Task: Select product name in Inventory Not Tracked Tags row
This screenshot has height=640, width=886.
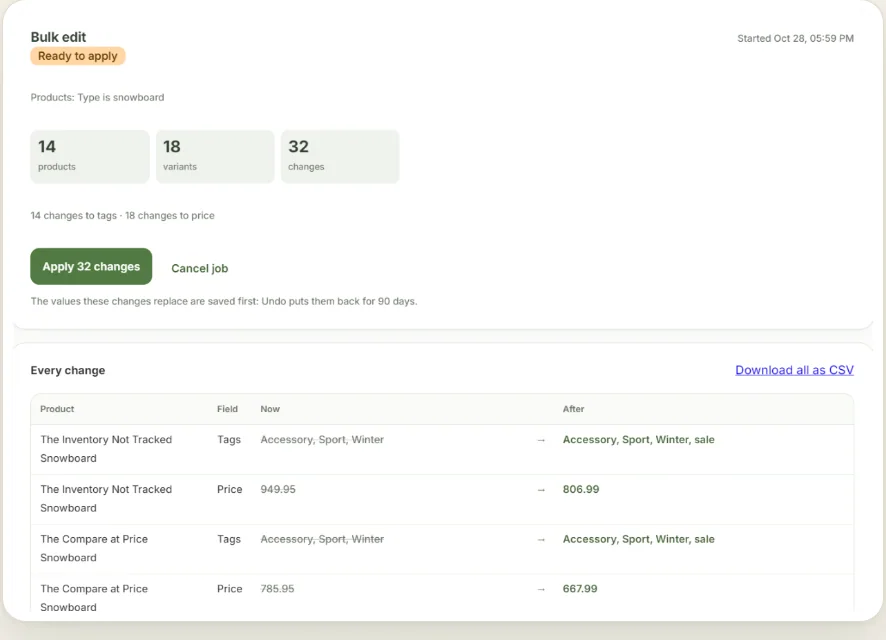Action: [106, 449]
